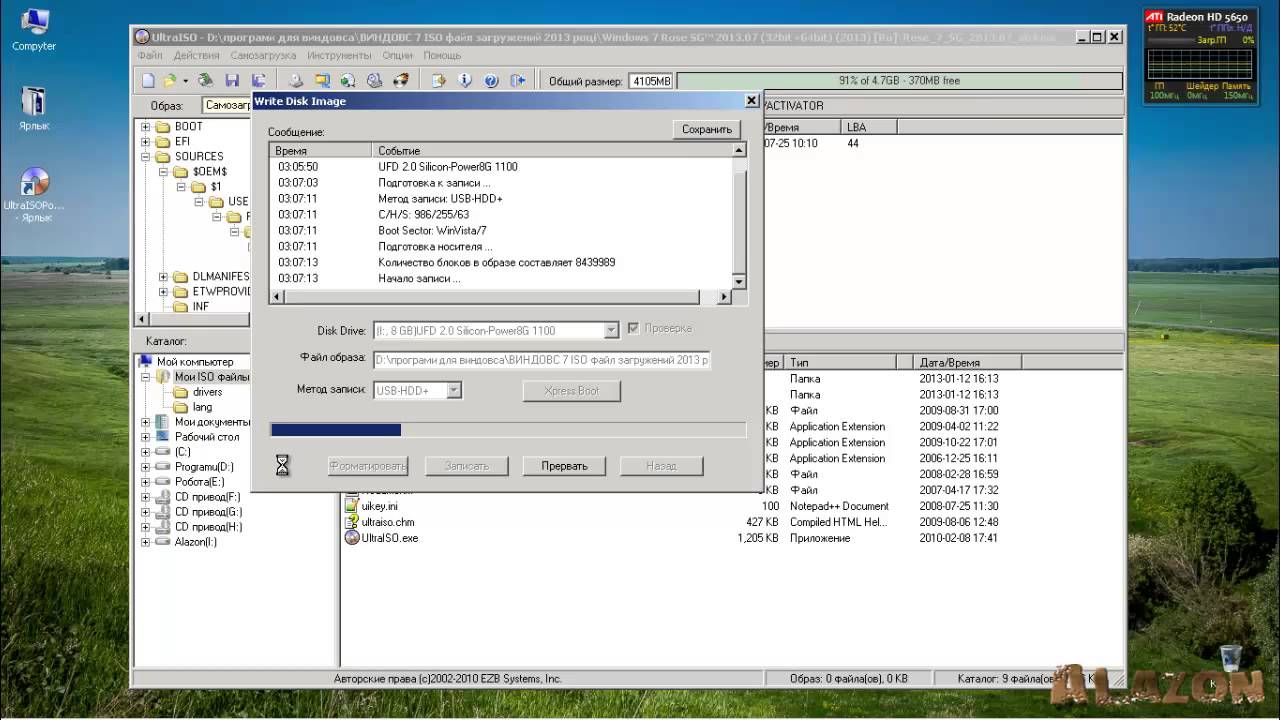
Task: Click the Save As toolbar icon
Action: coord(258,80)
